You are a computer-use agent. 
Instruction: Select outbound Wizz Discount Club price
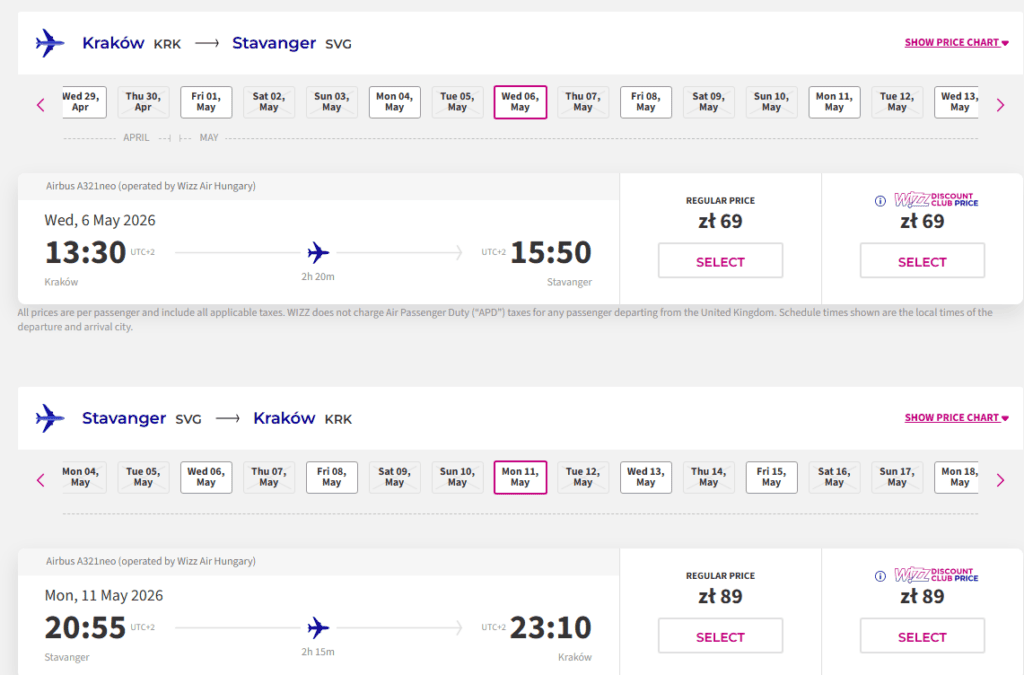click(922, 262)
